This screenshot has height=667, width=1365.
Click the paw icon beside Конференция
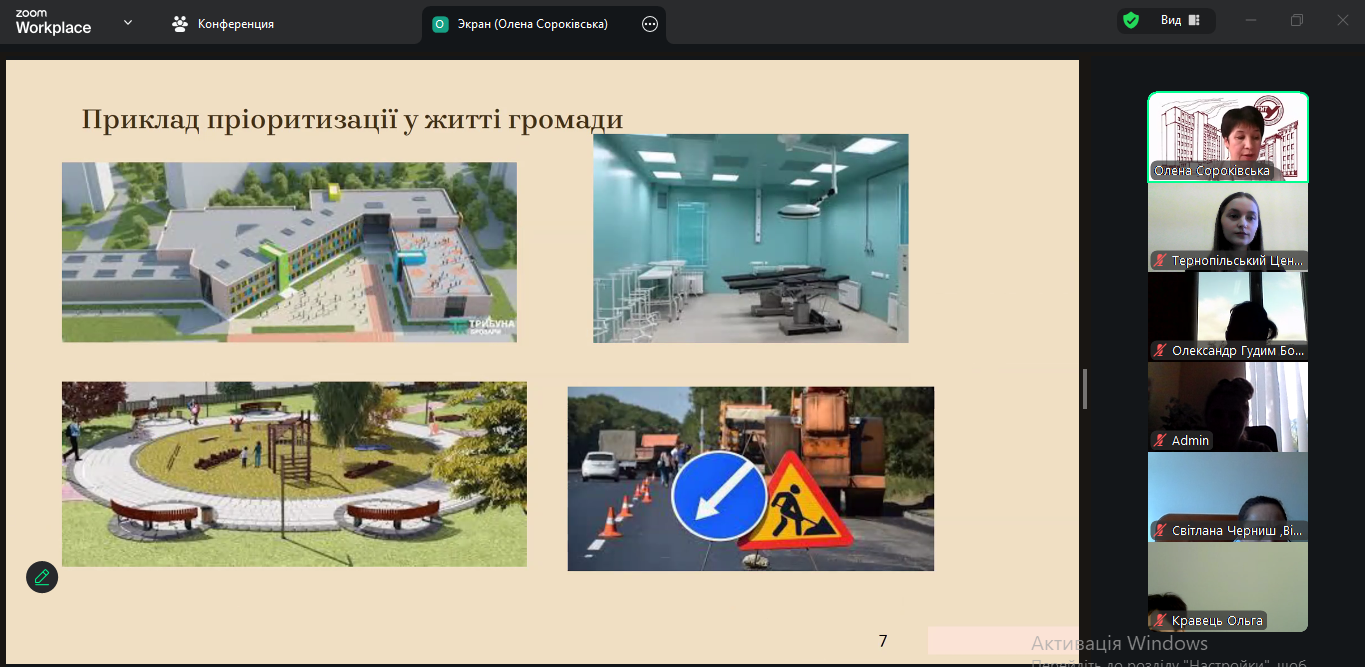180,24
